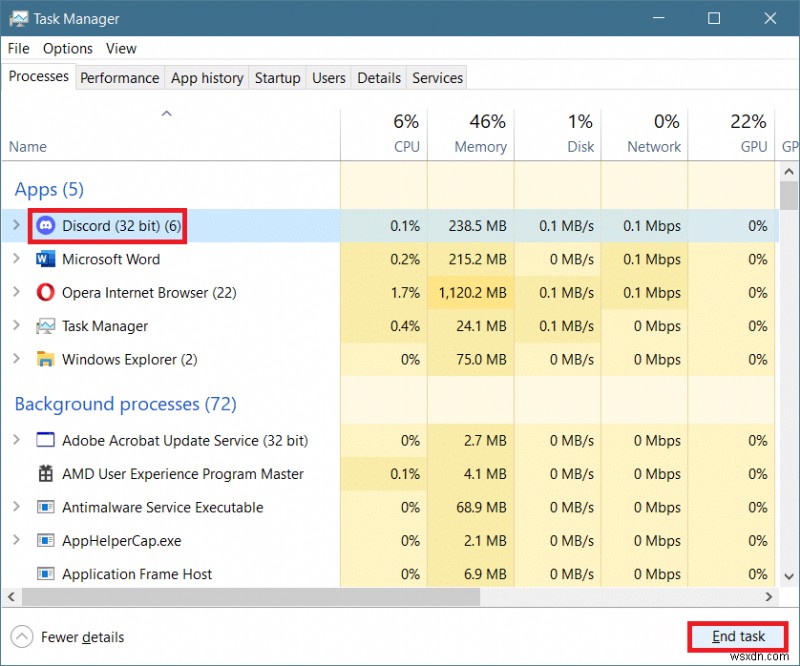Expand the Opera Internet Browser group
Viewport: 800px width, 666px height.
point(16,293)
